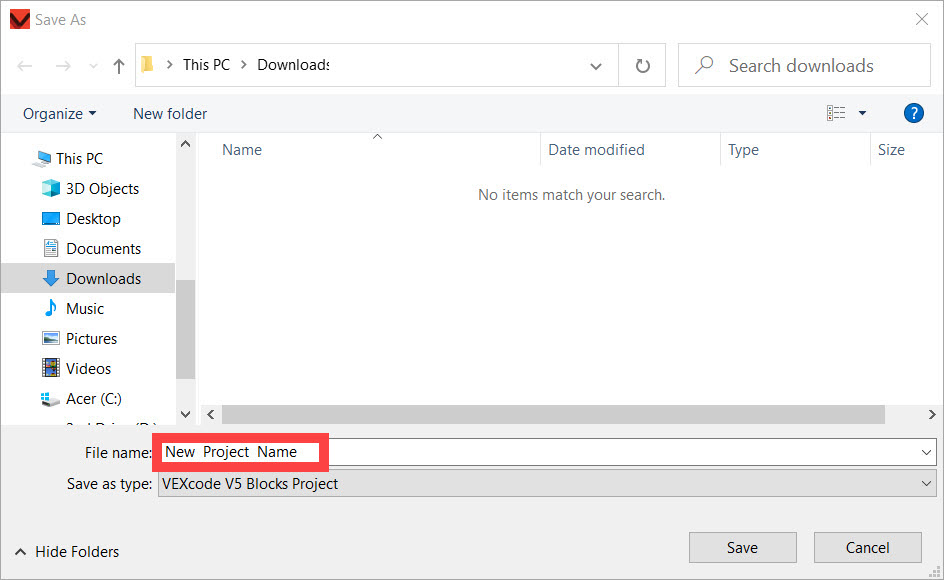Click the 3D Objects cube icon
This screenshot has height=580, width=944.
(x=51, y=188)
